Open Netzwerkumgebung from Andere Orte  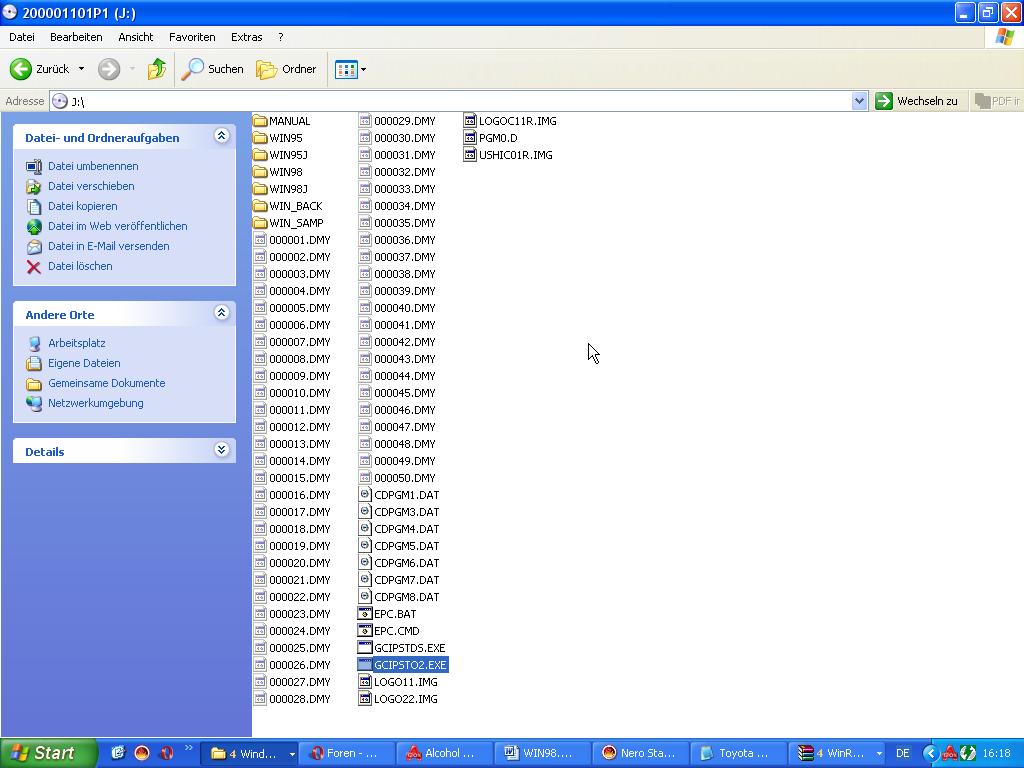(x=96, y=404)
